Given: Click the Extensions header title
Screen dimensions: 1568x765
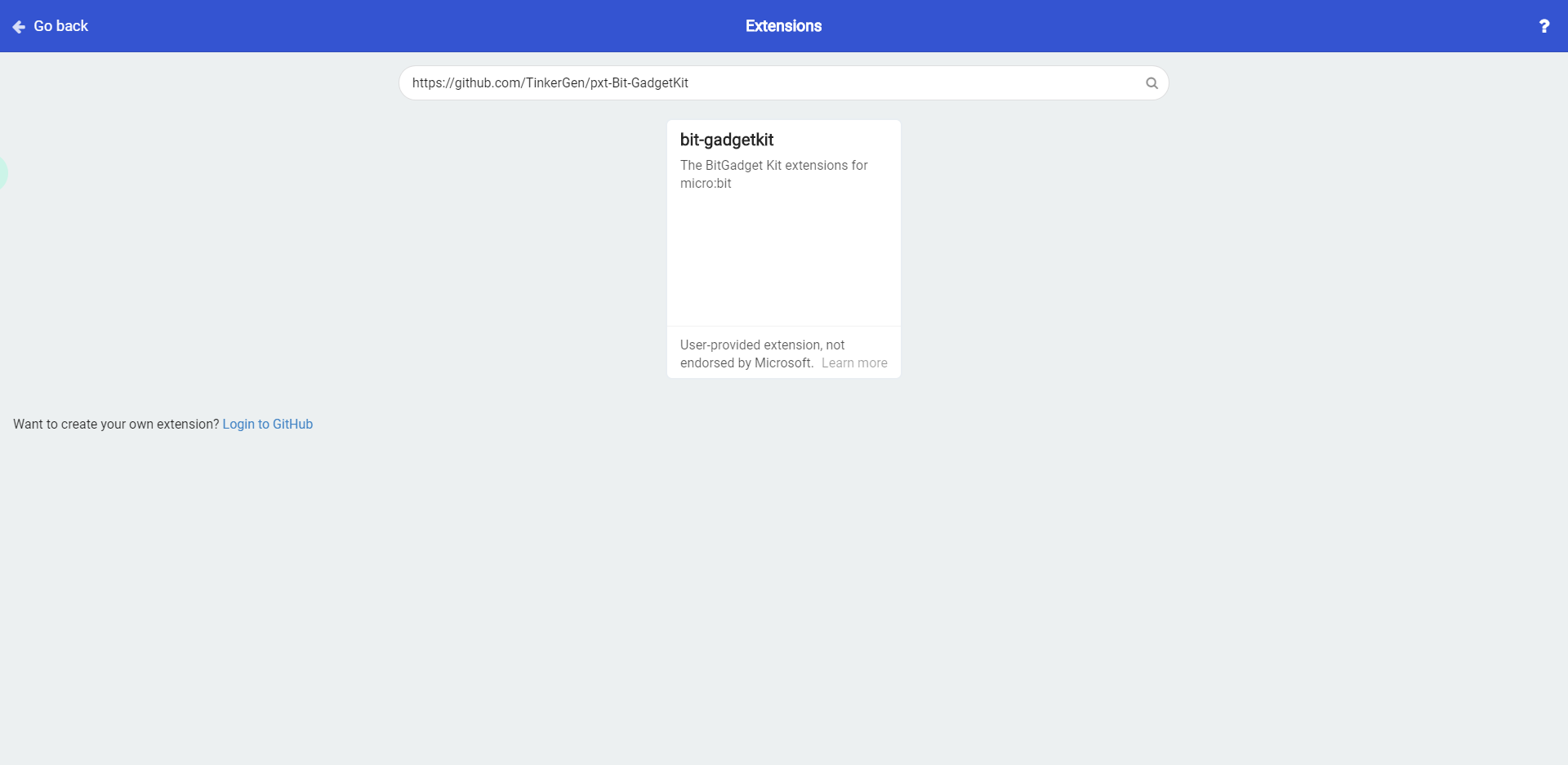Looking at the screenshot, I should 783,26.
